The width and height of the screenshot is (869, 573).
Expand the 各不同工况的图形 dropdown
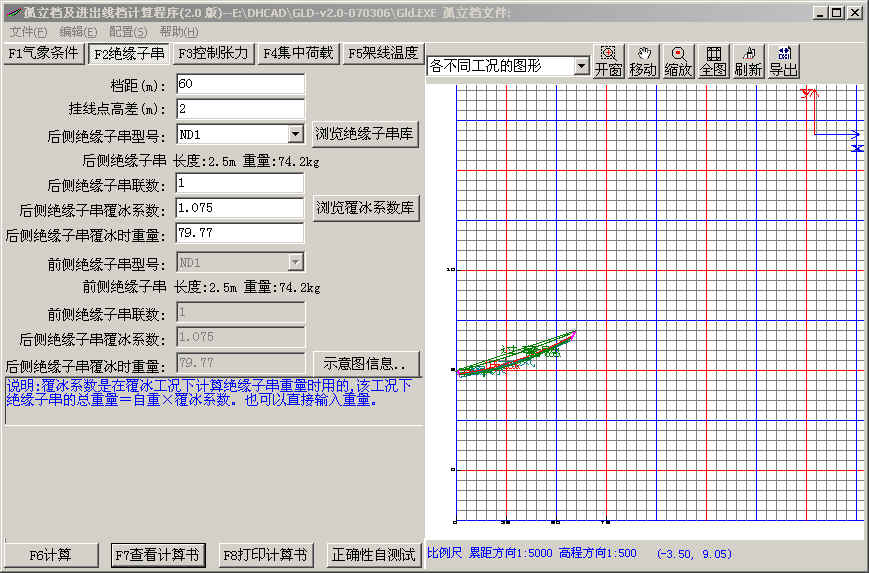(581, 66)
